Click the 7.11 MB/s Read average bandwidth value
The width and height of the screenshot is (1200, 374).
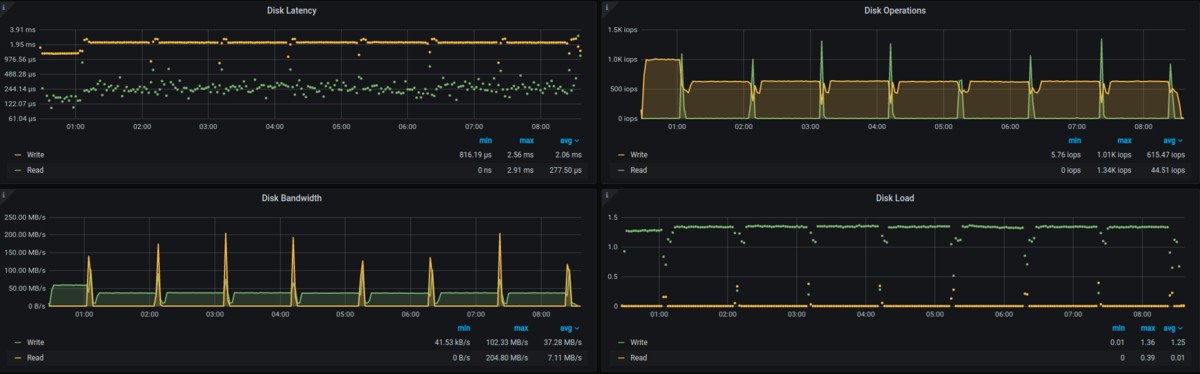click(565, 357)
